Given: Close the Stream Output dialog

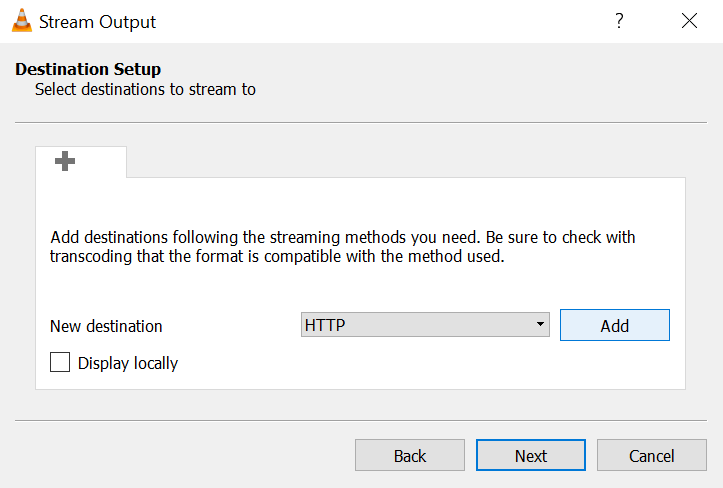Looking at the screenshot, I should [x=689, y=21].
